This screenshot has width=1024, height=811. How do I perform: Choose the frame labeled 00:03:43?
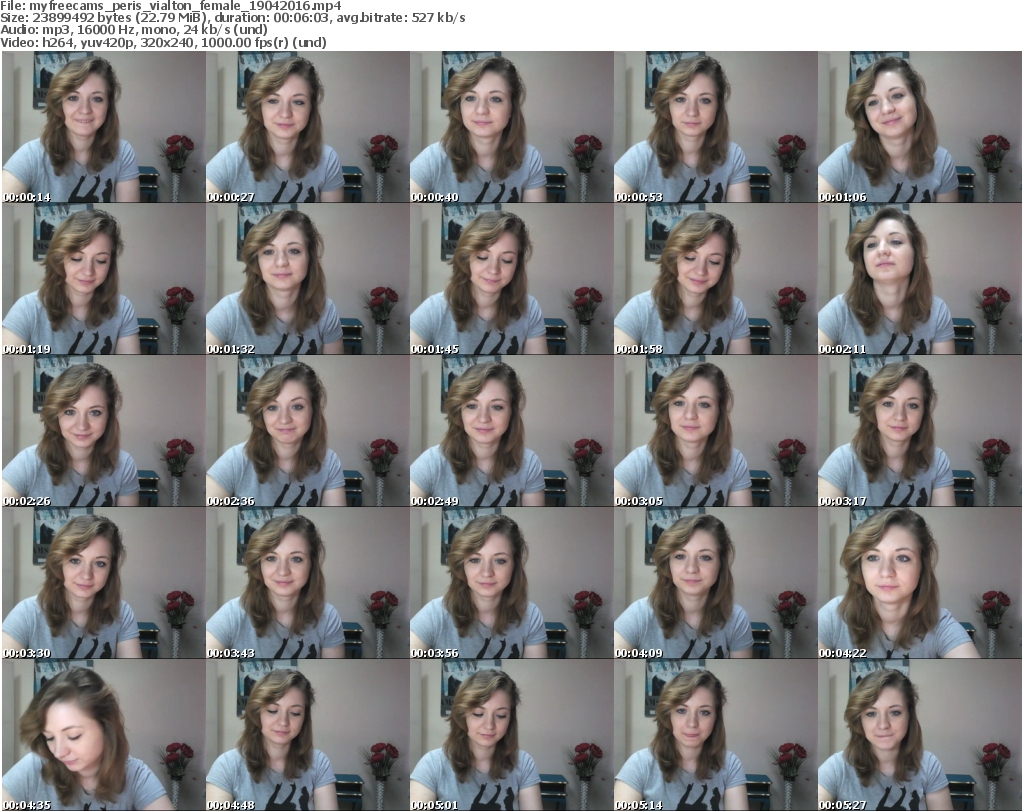(308, 583)
